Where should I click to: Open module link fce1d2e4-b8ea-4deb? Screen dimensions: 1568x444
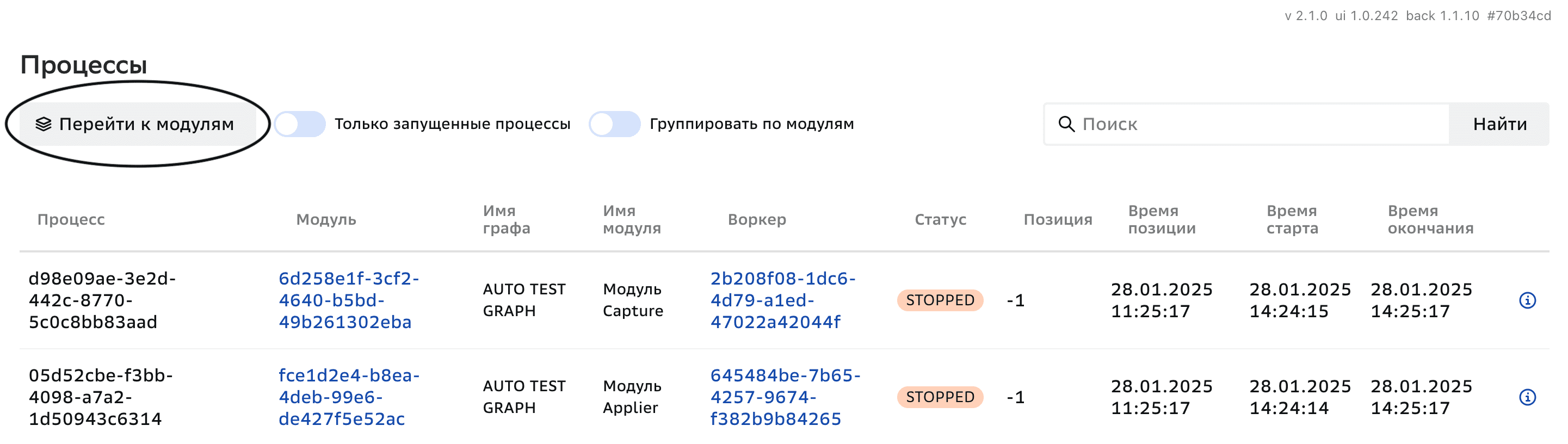(x=349, y=397)
